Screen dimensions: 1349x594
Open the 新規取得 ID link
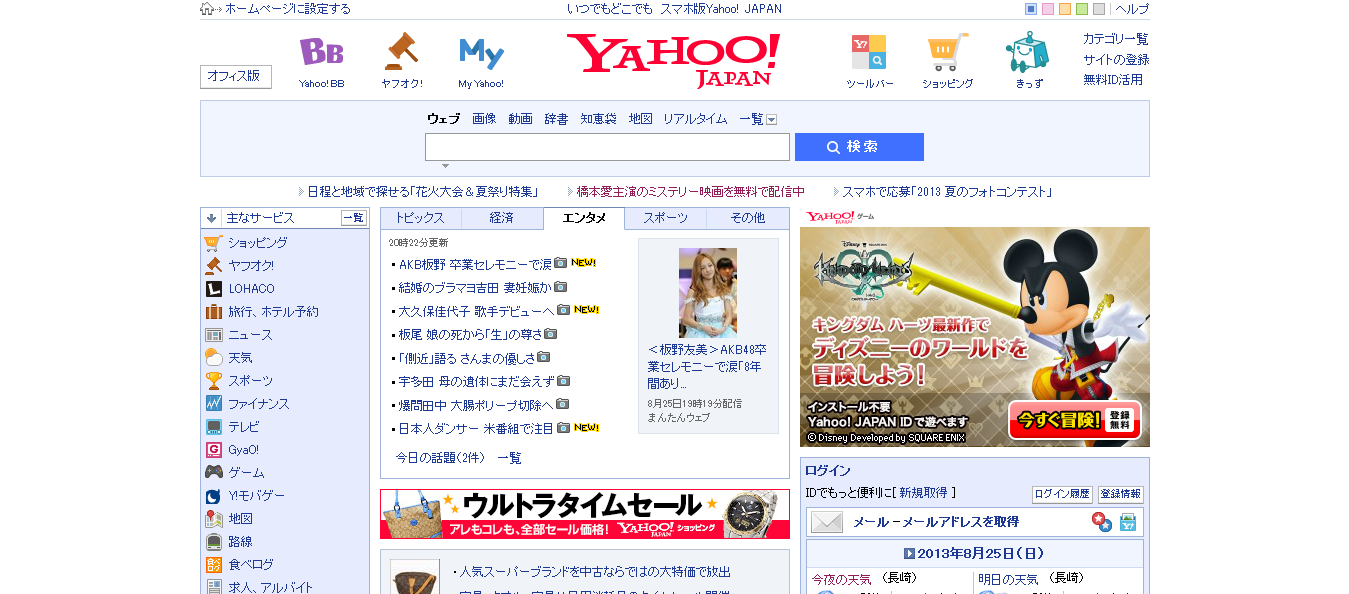pyautogui.click(x=923, y=493)
